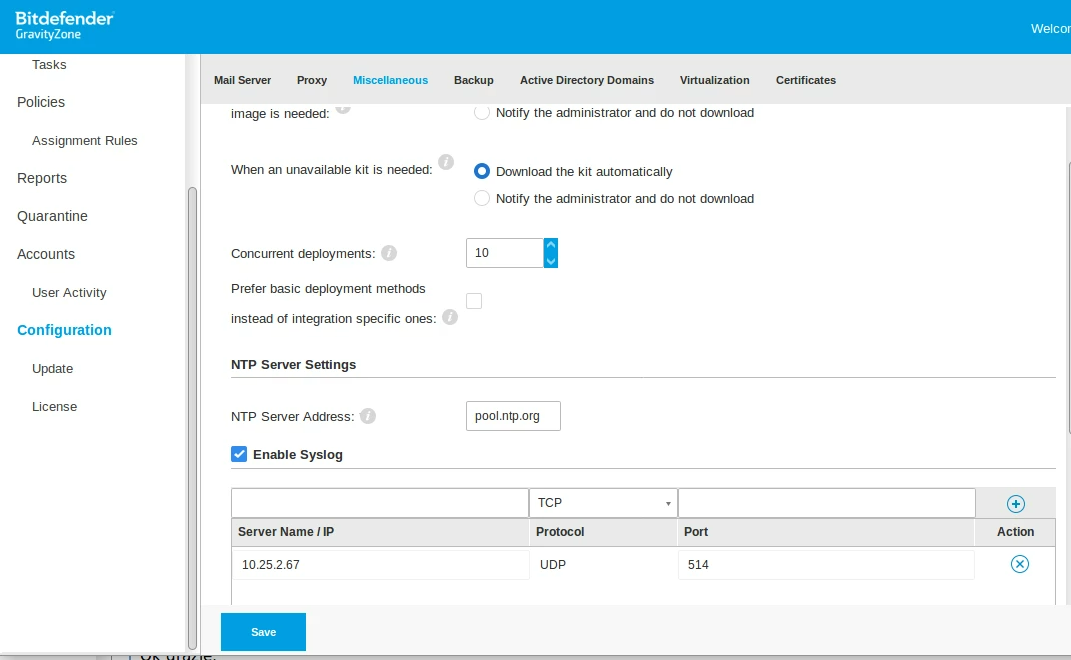Increase Concurrent deployments with up arrow
This screenshot has width=1071, height=660.
coord(550,243)
